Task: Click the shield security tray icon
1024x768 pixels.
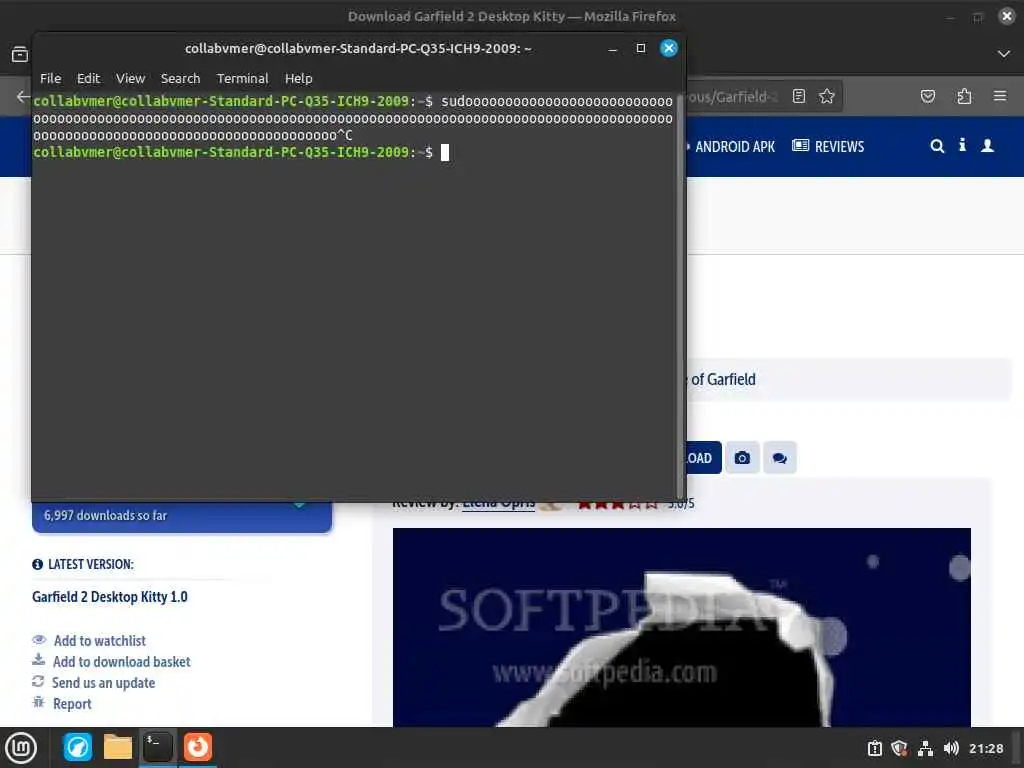Action: point(899,748)
